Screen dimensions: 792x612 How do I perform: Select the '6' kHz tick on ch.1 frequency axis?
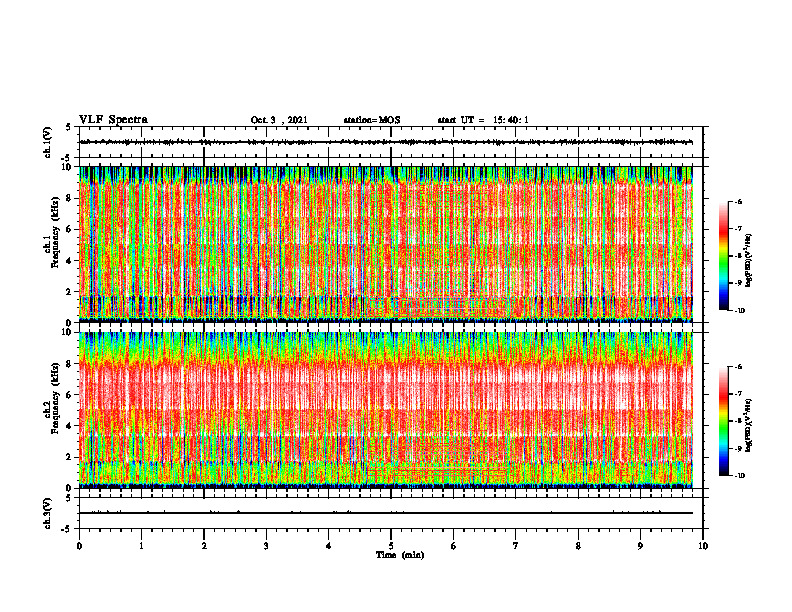click(x=70, y=229)
